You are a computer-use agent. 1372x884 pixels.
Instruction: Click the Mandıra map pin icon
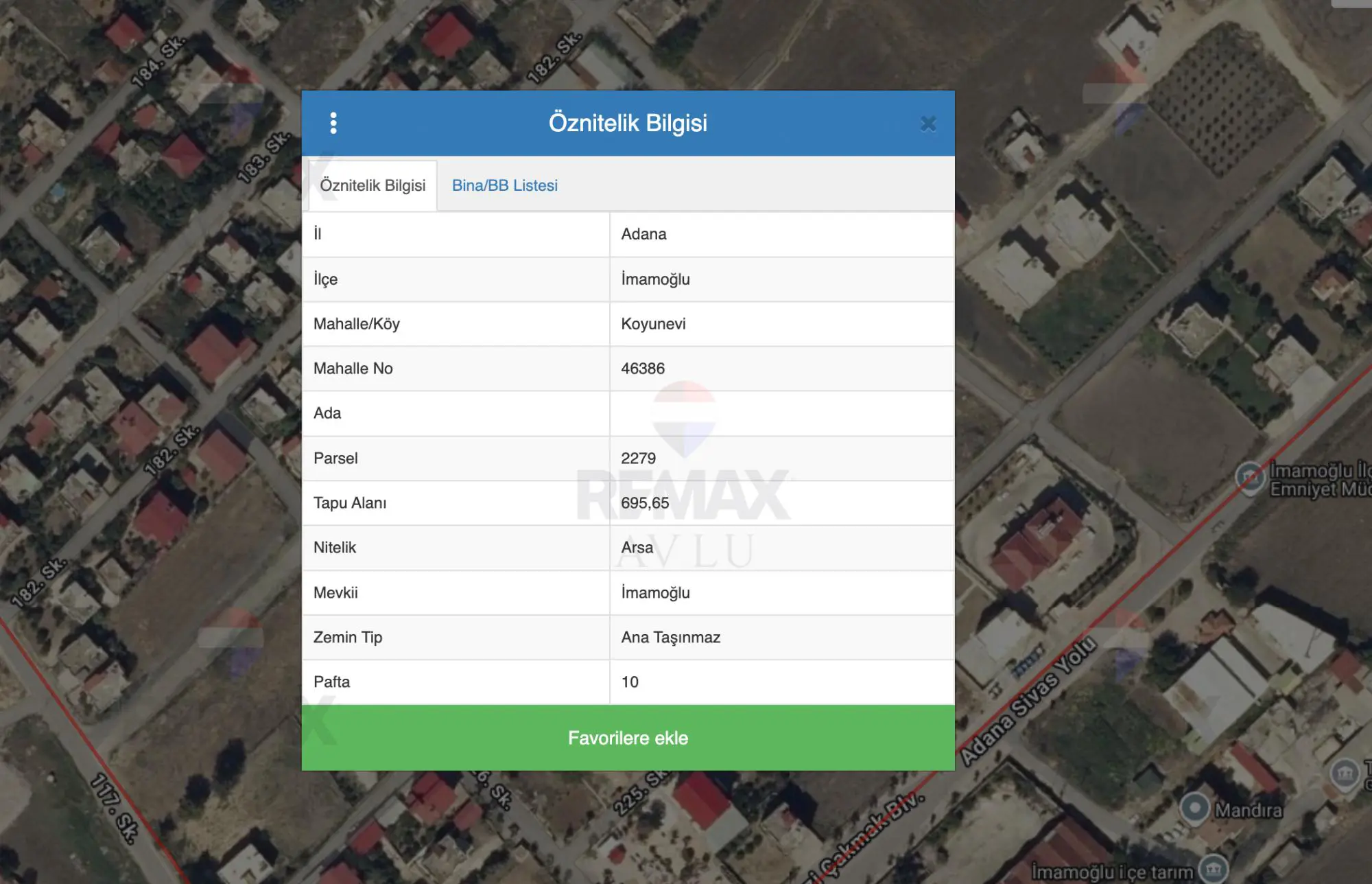(1194, 808)
